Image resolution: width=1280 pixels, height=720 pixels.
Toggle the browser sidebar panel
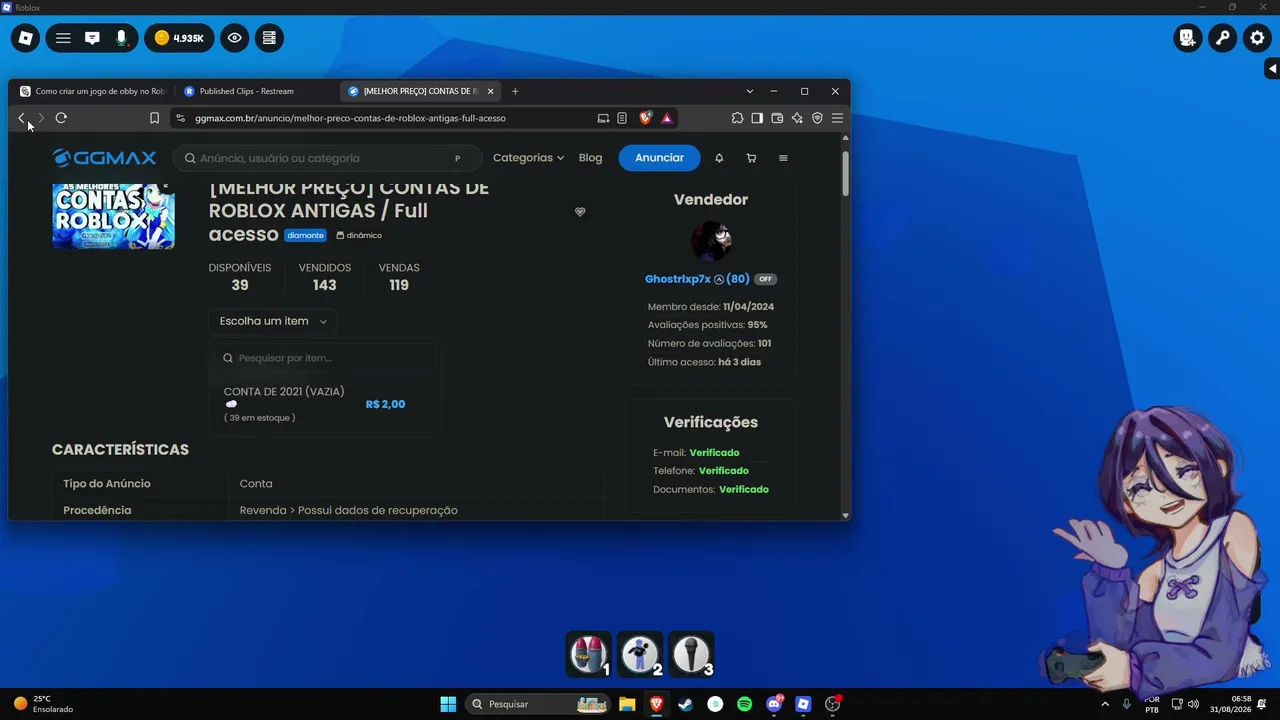click(x=757, y=118)
